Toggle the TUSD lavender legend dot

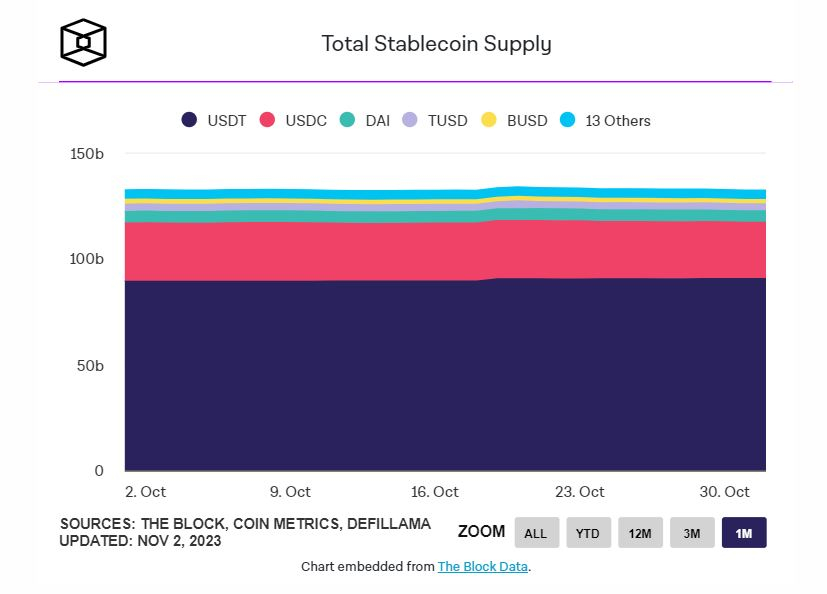[410, 120]
